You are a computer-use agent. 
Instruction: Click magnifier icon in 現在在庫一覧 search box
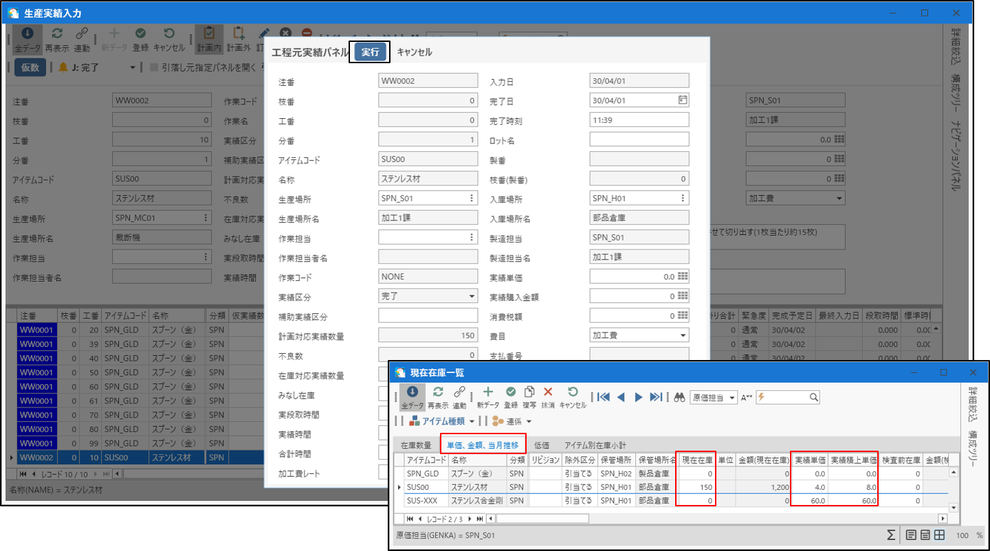[x=813, y=397]
